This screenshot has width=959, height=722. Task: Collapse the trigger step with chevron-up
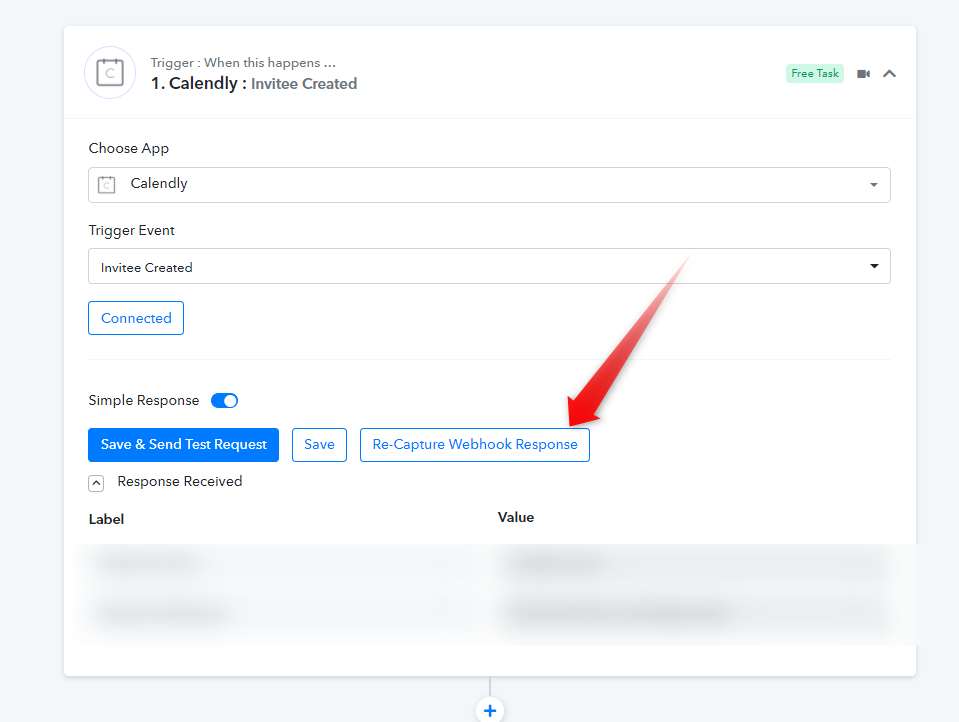(889, 74)
